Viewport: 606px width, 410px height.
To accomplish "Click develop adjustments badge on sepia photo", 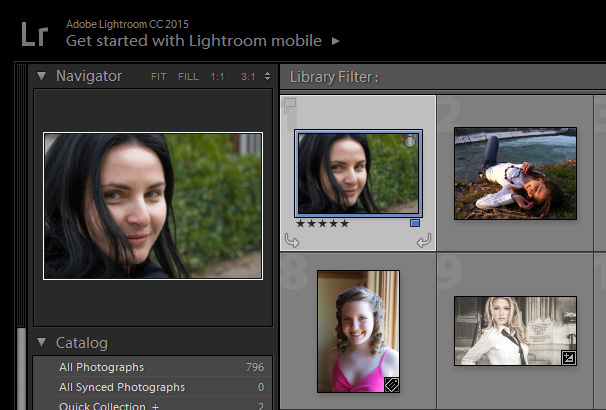I will [569, 357].
